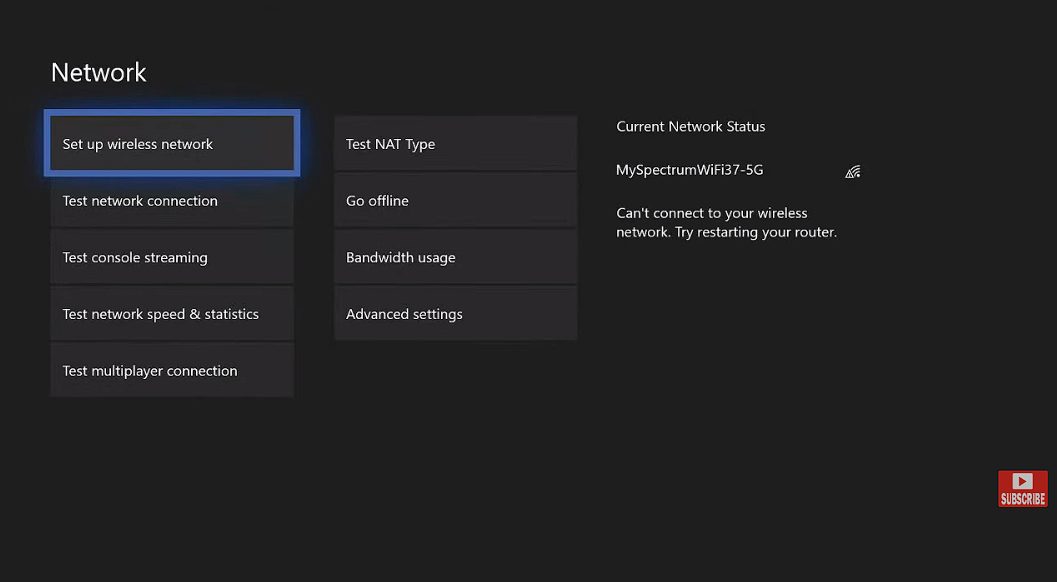
Task: Click the YouTube Subscribe icon
Action: 1022,488
